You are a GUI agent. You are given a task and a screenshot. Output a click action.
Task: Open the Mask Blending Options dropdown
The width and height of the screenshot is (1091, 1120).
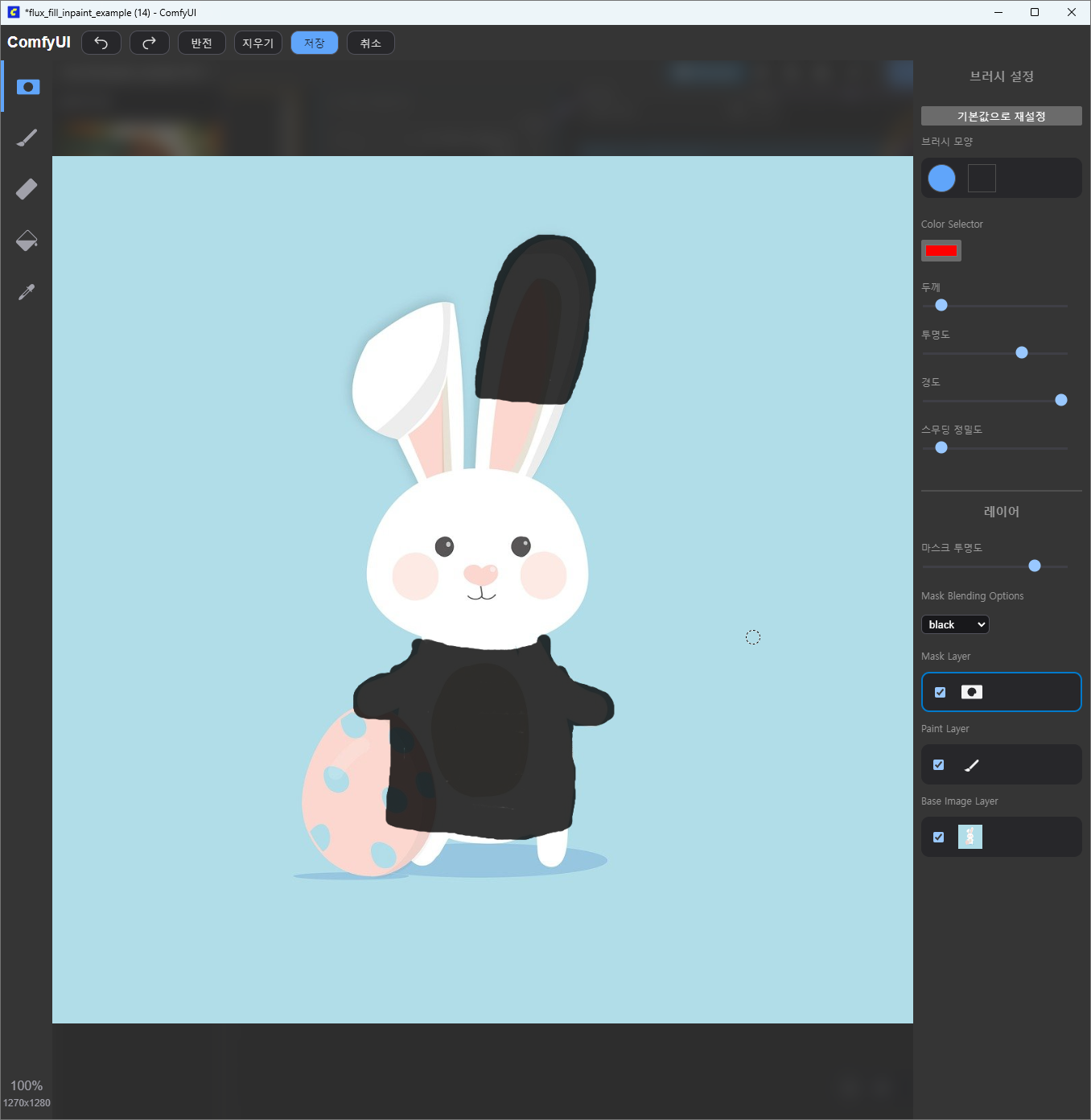[x=955, y=624]
